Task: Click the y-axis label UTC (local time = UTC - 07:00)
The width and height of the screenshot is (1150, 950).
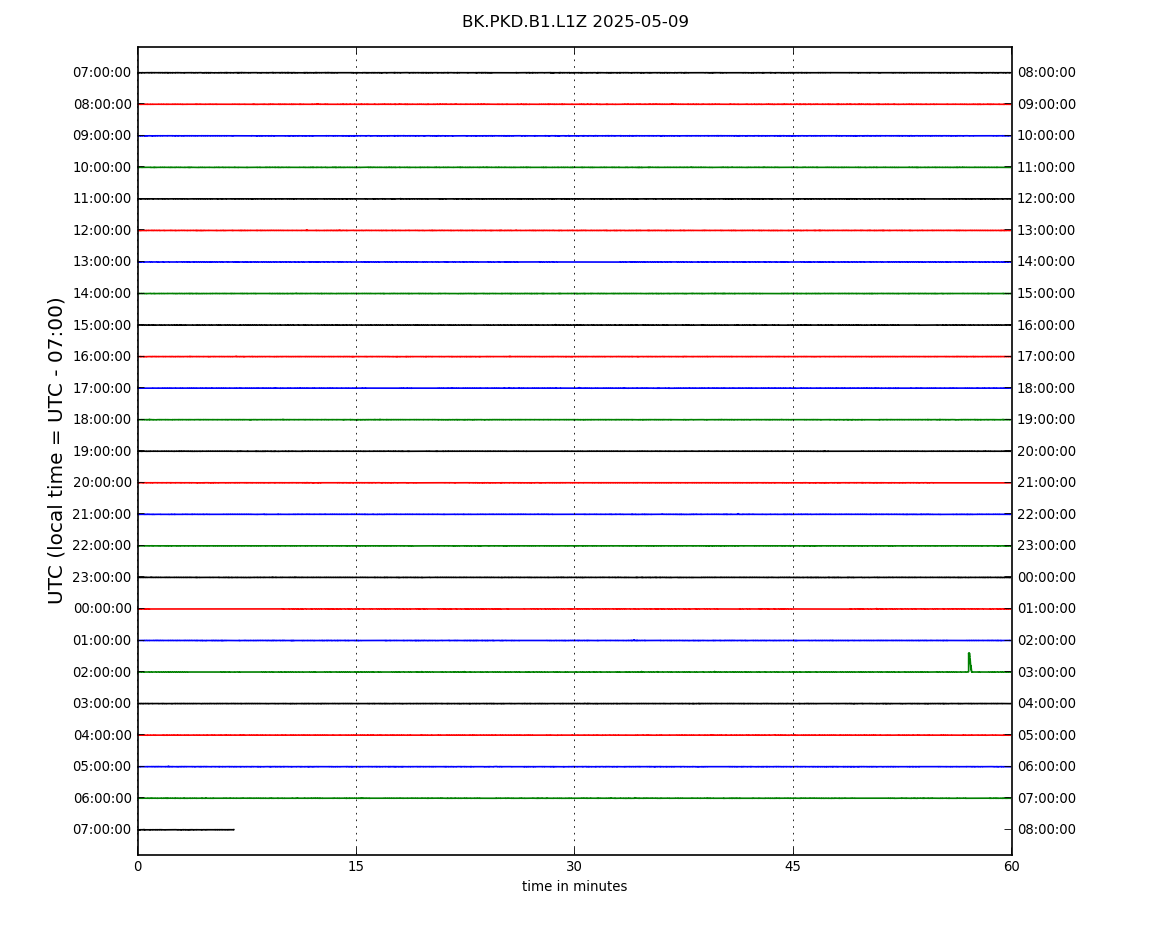Action: 56,450
